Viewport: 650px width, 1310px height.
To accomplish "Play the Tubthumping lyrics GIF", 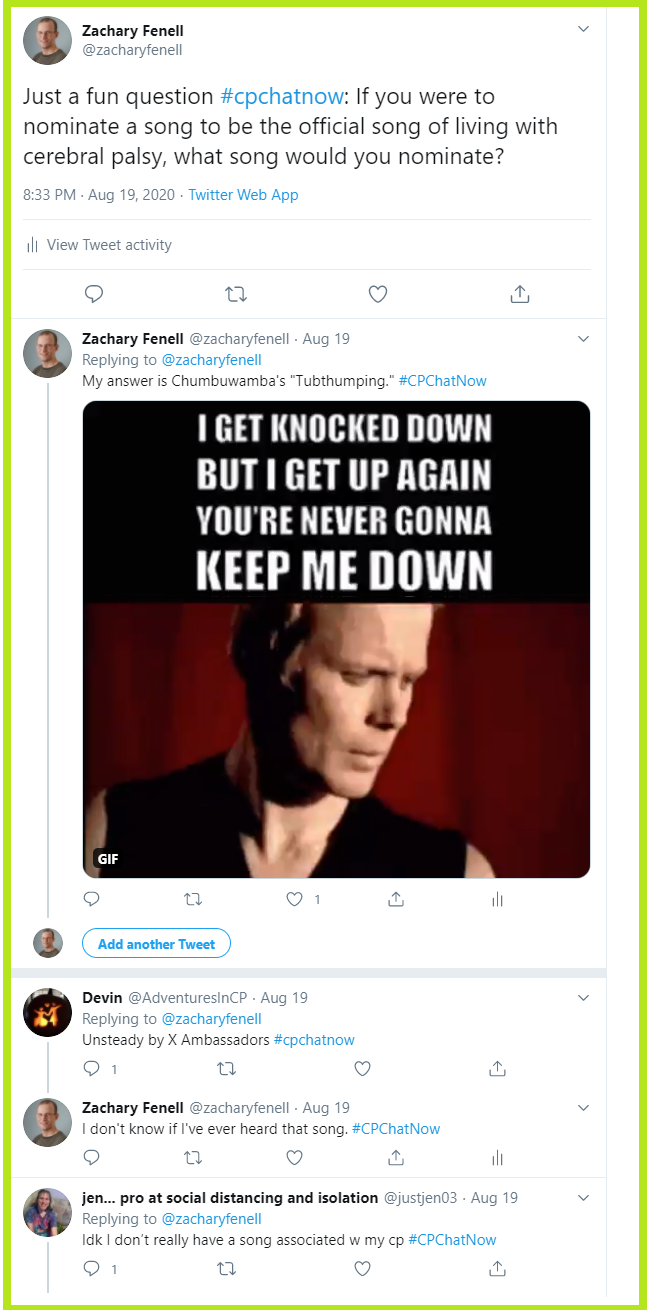I will (x=336, y=639).
